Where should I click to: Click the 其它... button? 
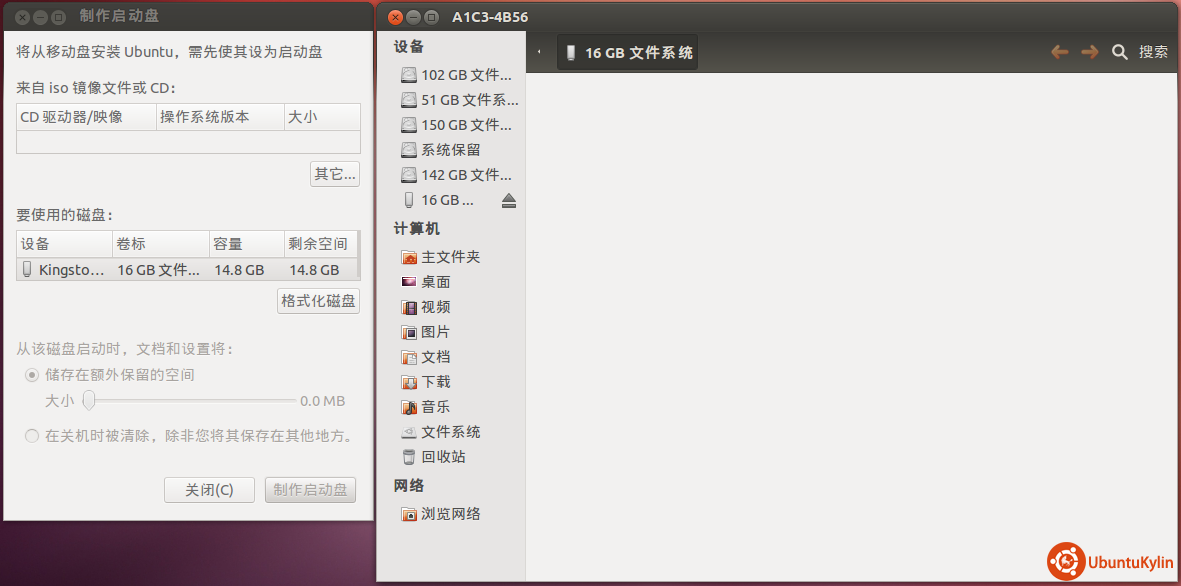(x=335, y=174)
